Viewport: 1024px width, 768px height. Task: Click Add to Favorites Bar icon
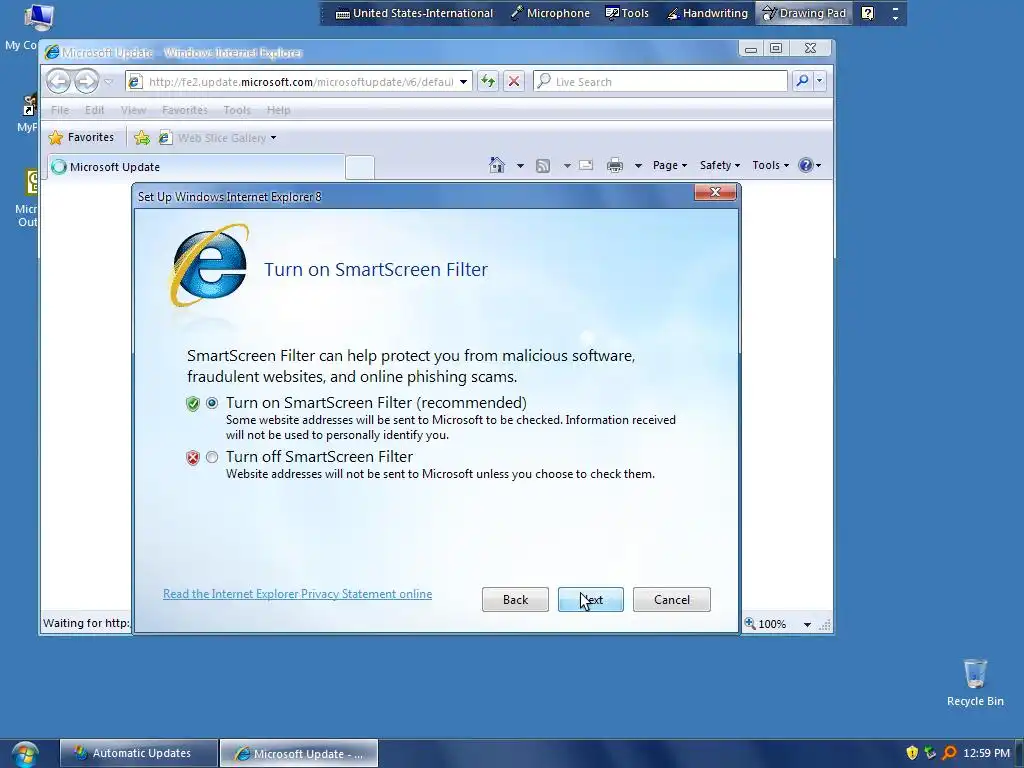pyautogui.click(x=142, y=138)
